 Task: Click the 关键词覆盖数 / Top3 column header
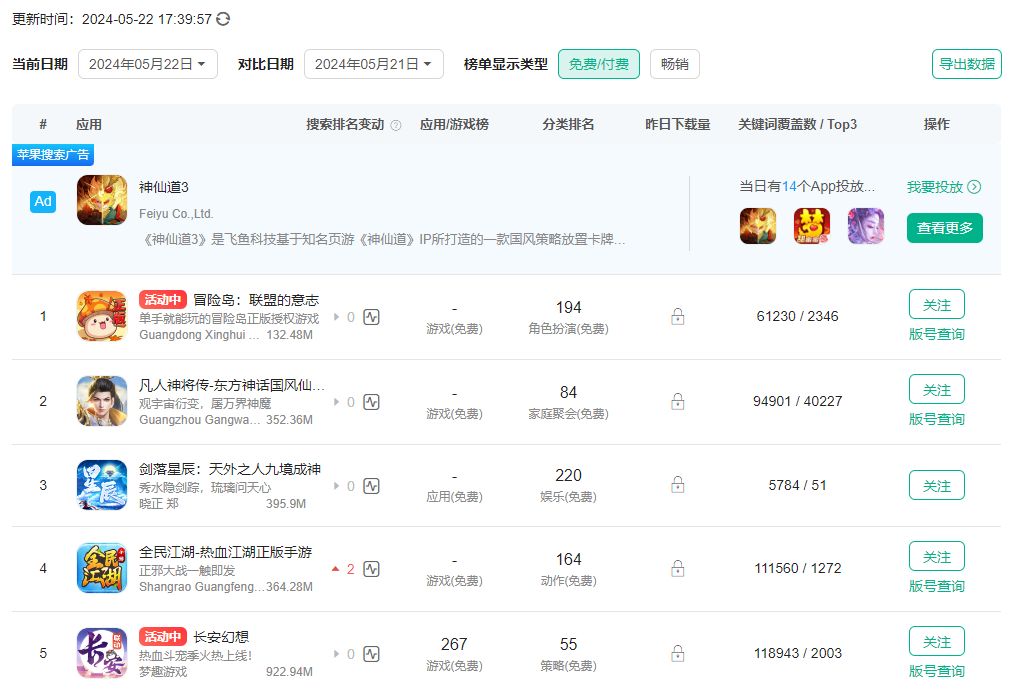point(798,125)
